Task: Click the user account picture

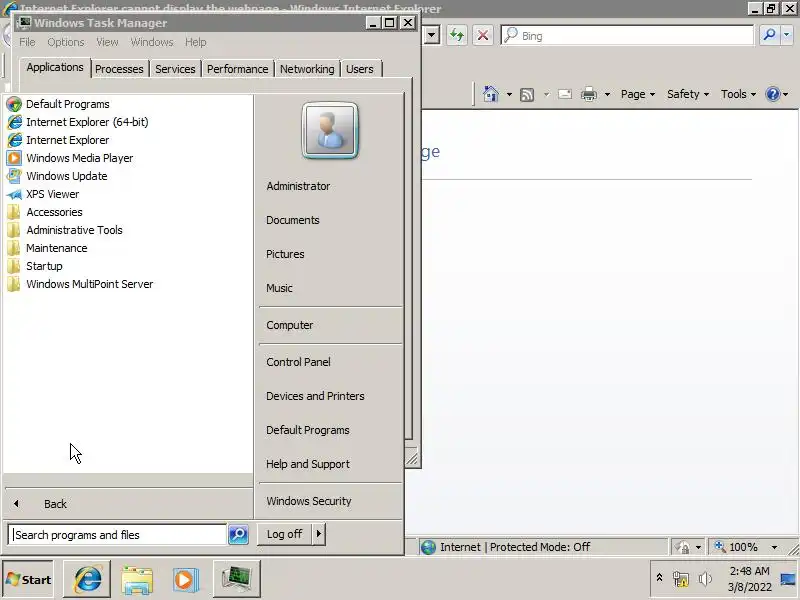Action: coord(330,131)
